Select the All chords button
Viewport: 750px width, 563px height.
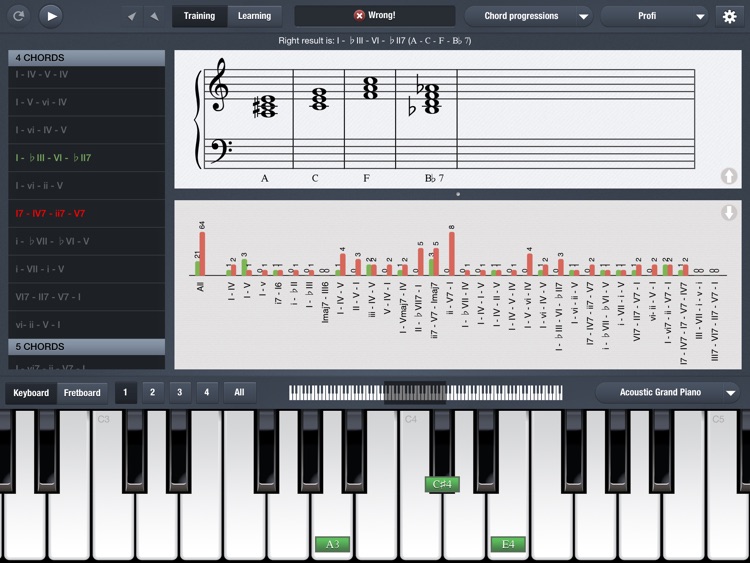[240, 393]
